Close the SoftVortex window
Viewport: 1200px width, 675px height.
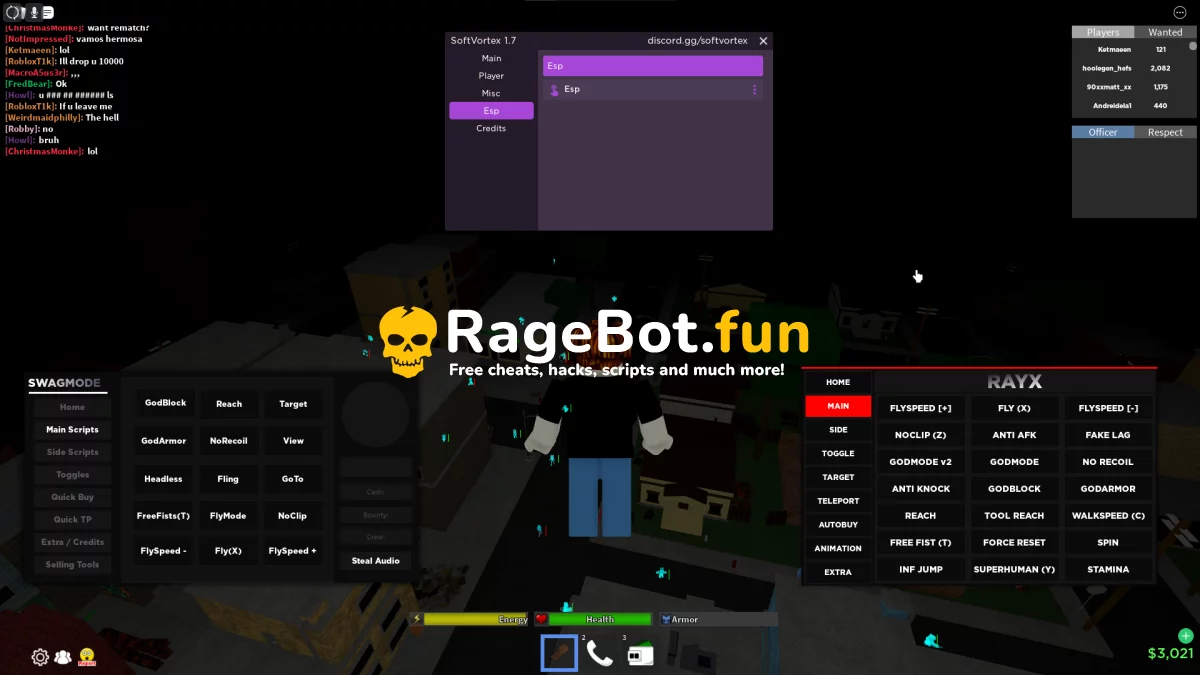coord(763,41)
